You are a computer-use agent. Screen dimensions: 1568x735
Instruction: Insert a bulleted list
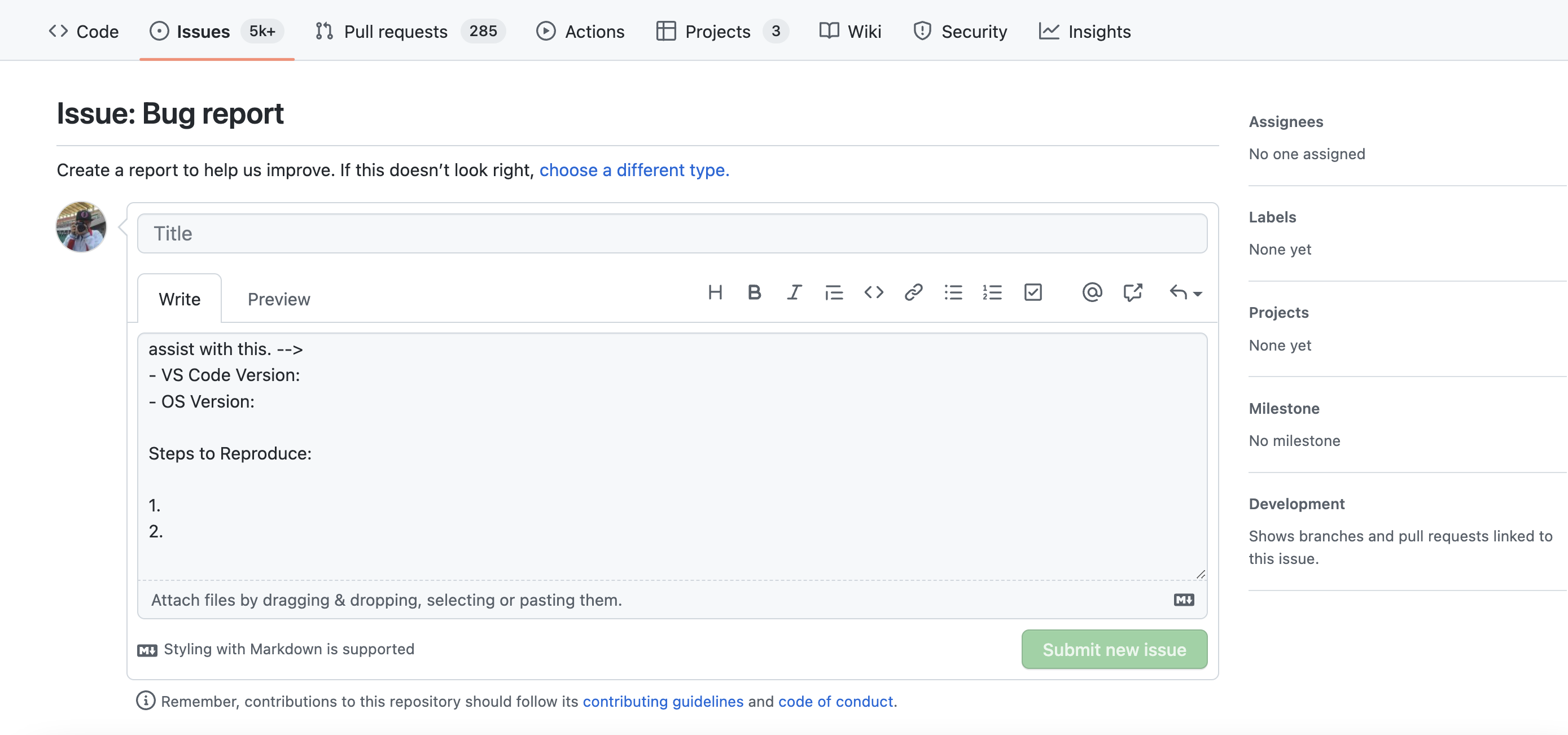tap(953, 293)
